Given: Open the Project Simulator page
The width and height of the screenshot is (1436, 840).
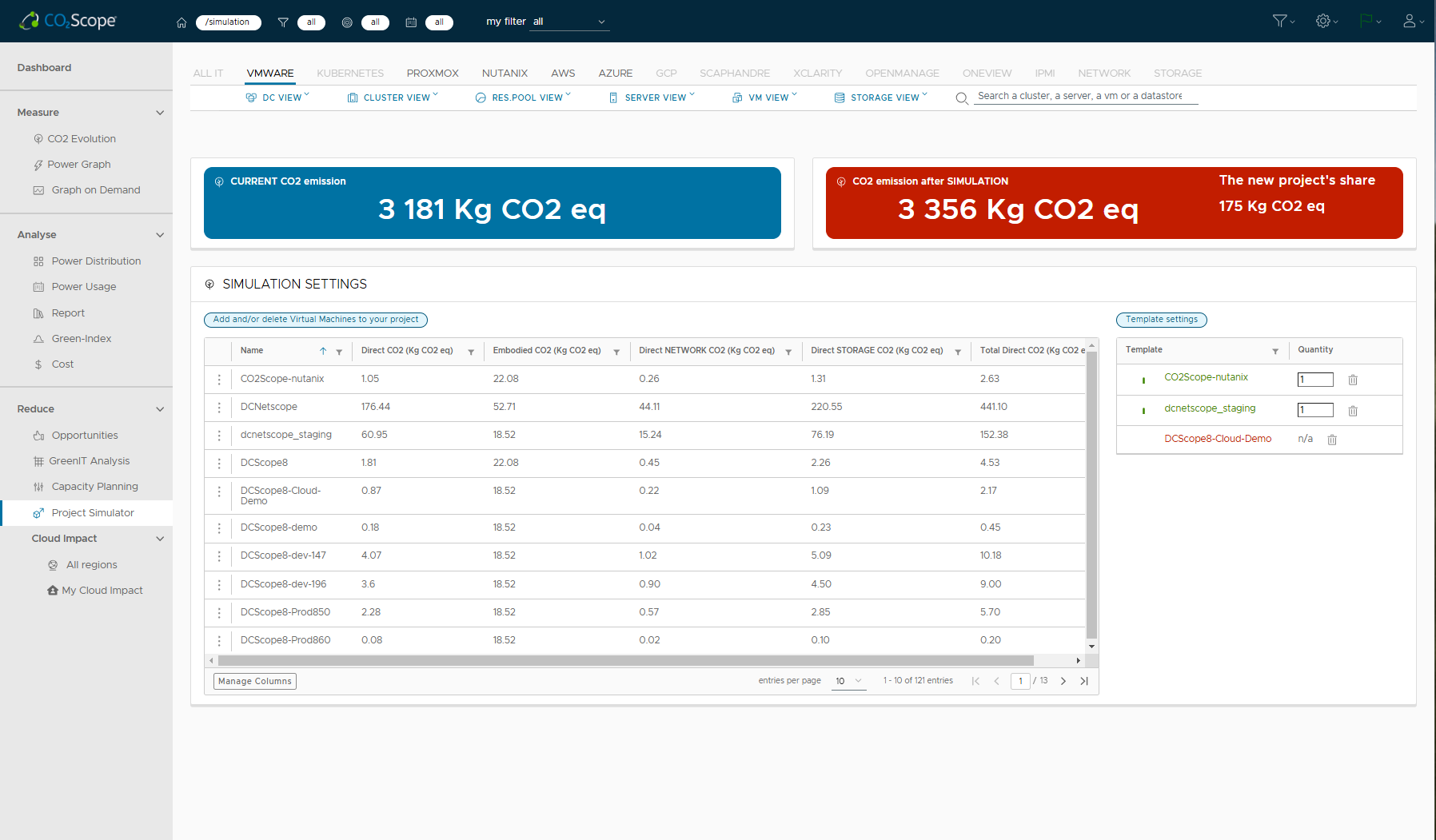Looking at the screenshot, I should pos(86,513).
